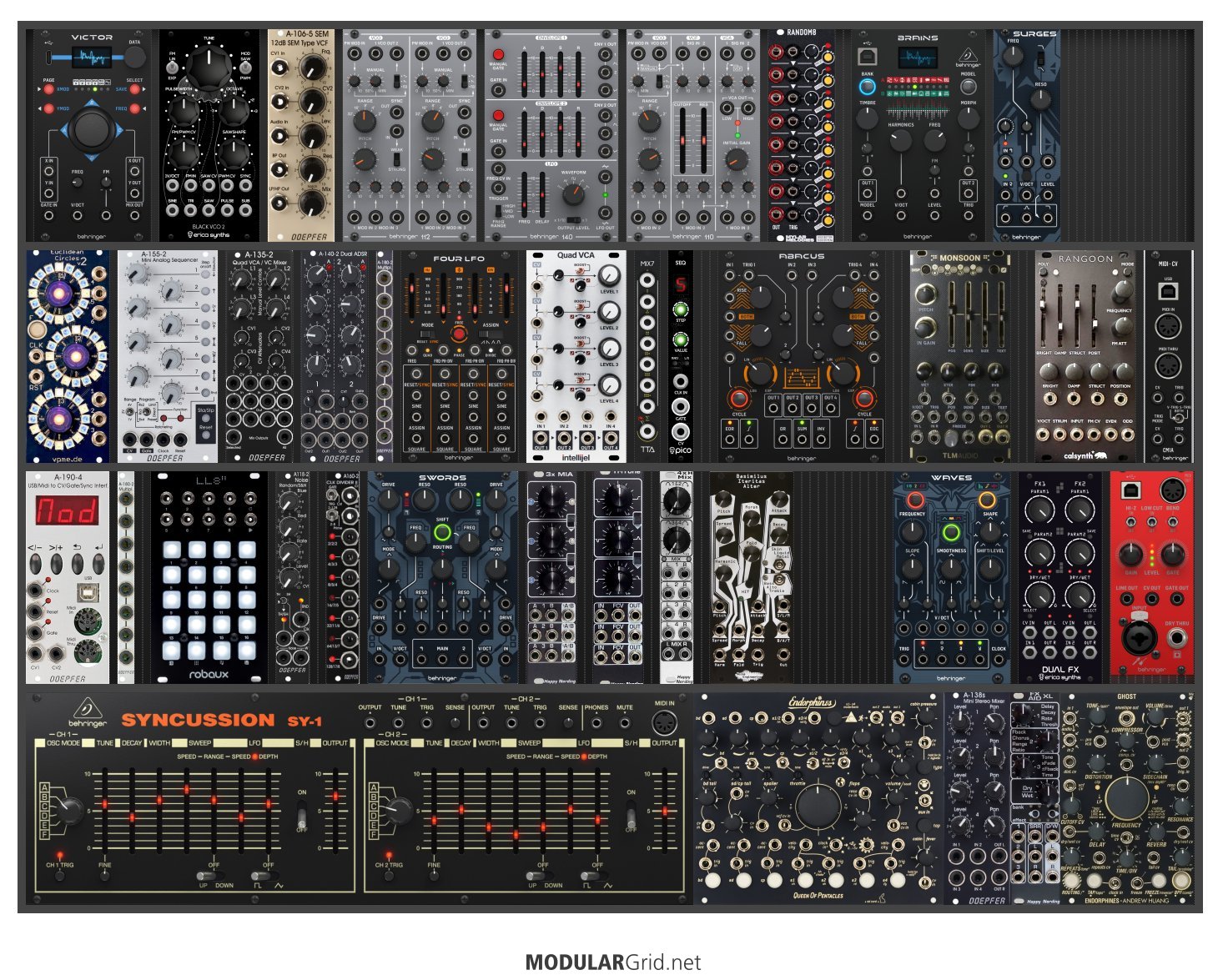This screenshot has width=1228, height=980.
Task: Click the red FREE button on Four LFO
Action: [x=457, y=334]
